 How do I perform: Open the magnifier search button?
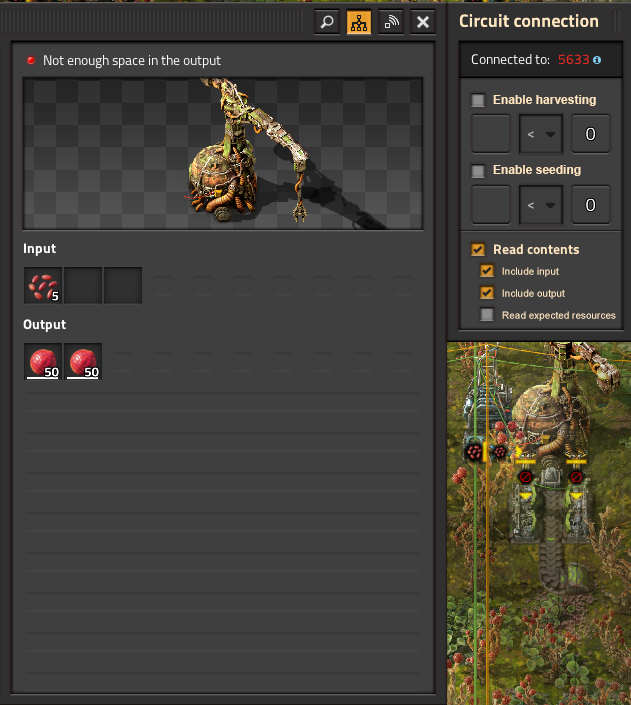tap(327, 22)
